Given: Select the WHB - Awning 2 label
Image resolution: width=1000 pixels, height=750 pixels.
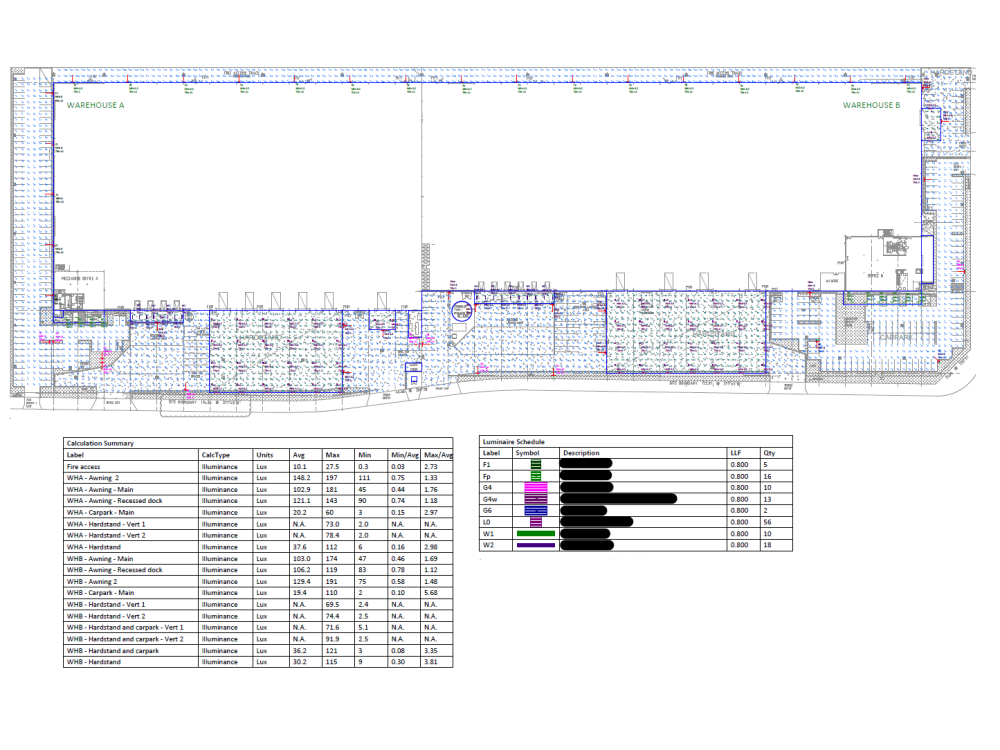Looking at the screenshot, I should click(92, 582).
